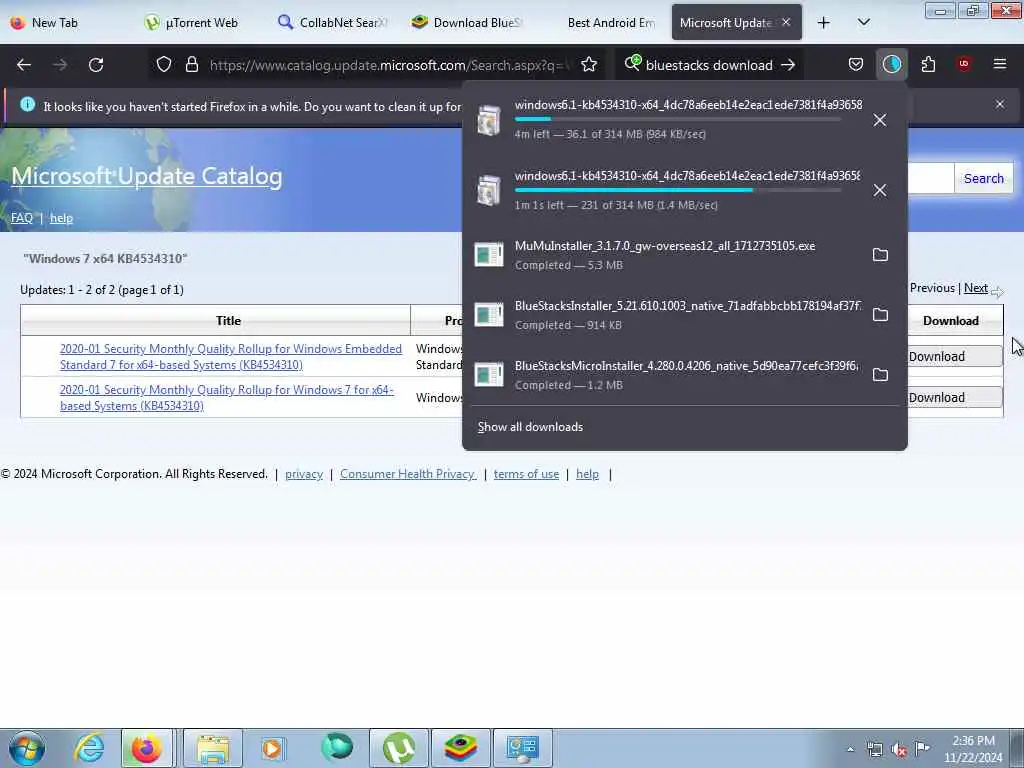
Task: Switch to the New Tab tab
Action: click(65, 23)
